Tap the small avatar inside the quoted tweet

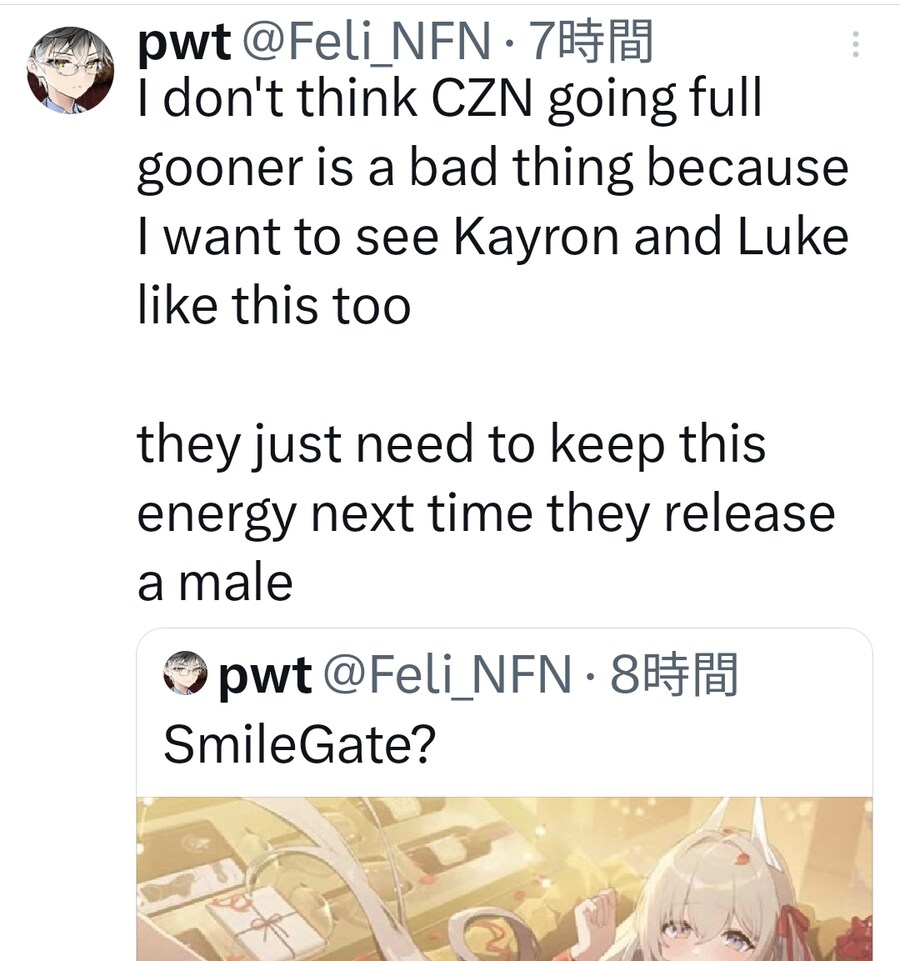click(x=185, y=672)
